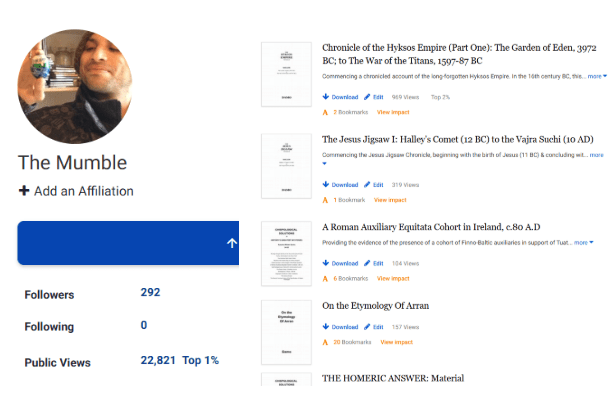Click the pencil Edit icon on Jesus Jigsaw paper
The height and width of the screenshot is (406, 615).
tap(367, 185)
